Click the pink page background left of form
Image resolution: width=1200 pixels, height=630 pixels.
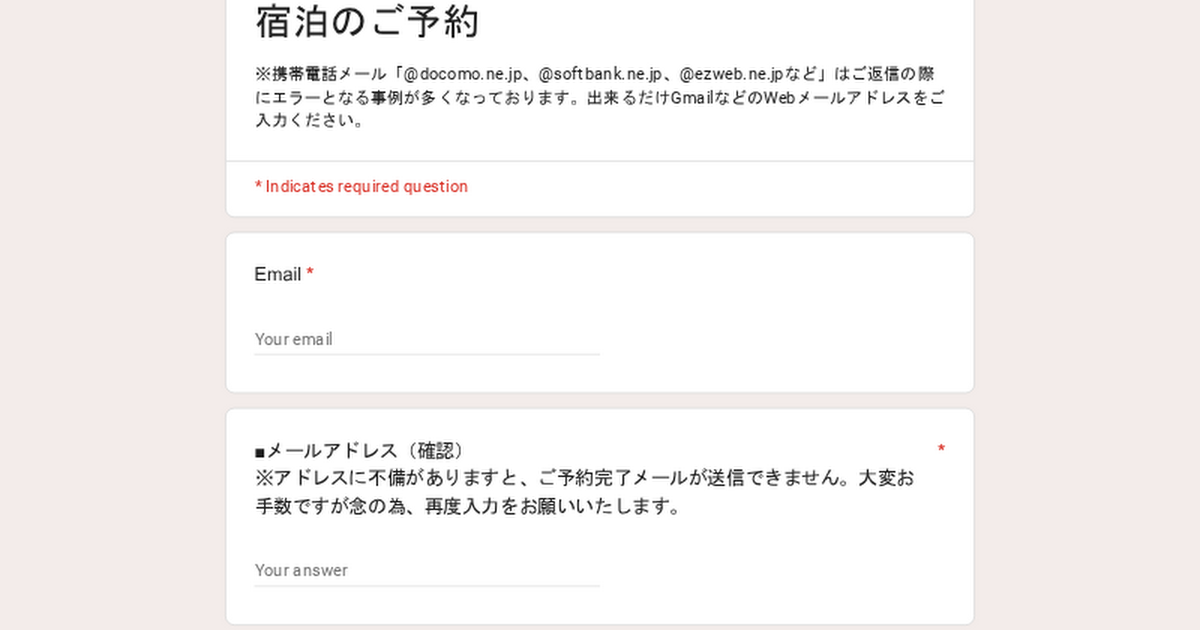[110, 320]
